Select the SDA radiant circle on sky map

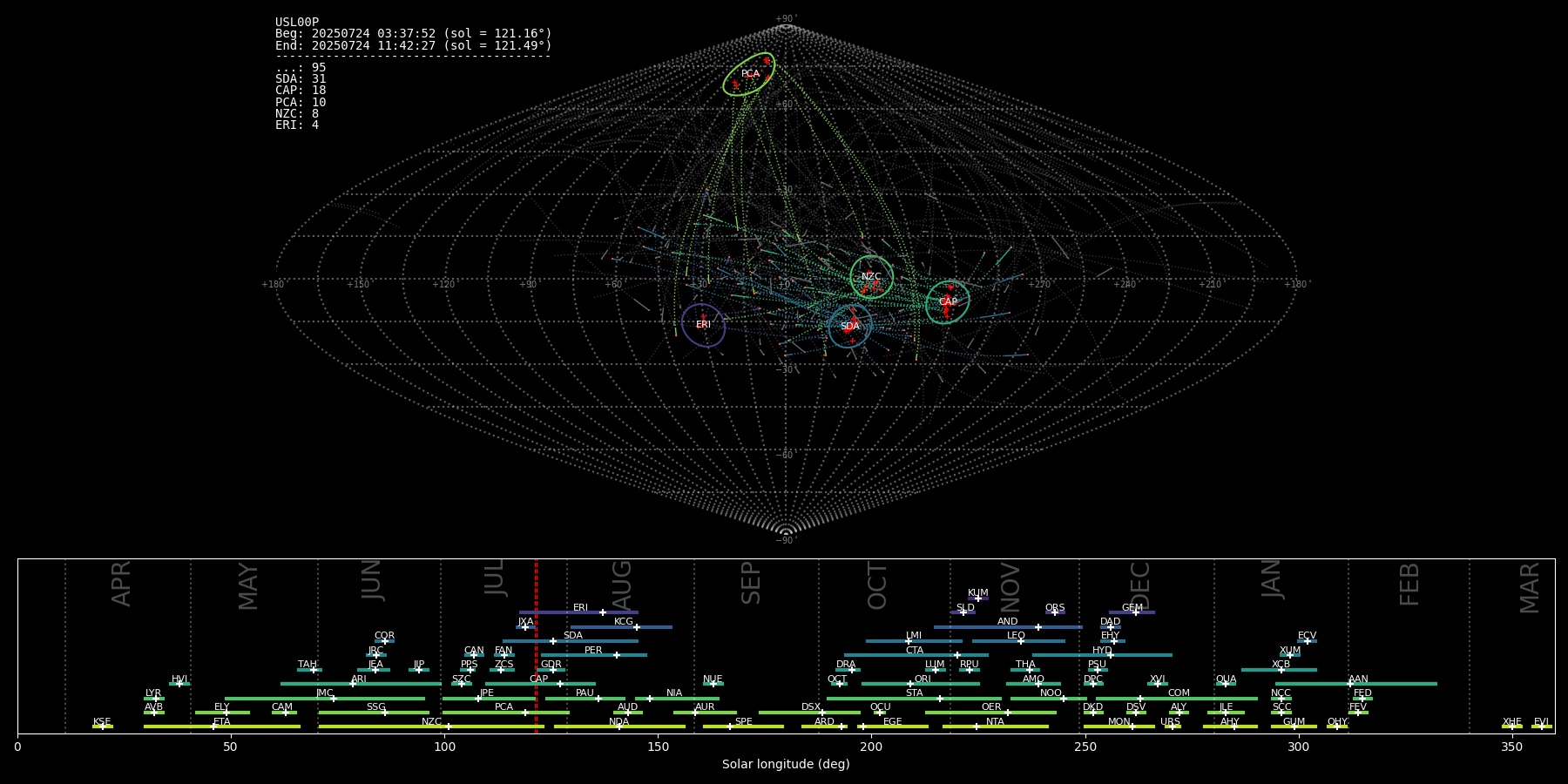tap(850, 327)
